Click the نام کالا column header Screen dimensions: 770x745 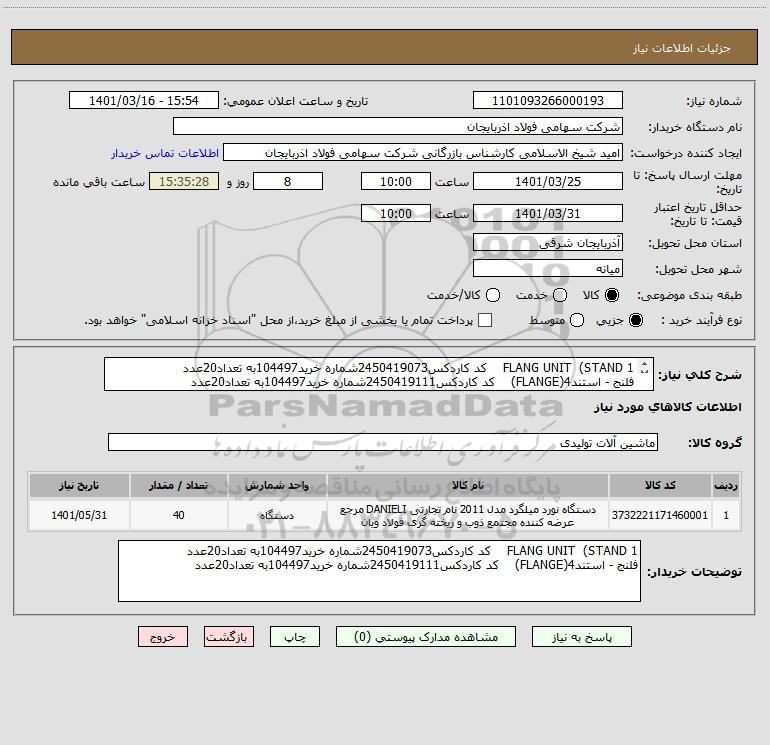pos(468,485)
